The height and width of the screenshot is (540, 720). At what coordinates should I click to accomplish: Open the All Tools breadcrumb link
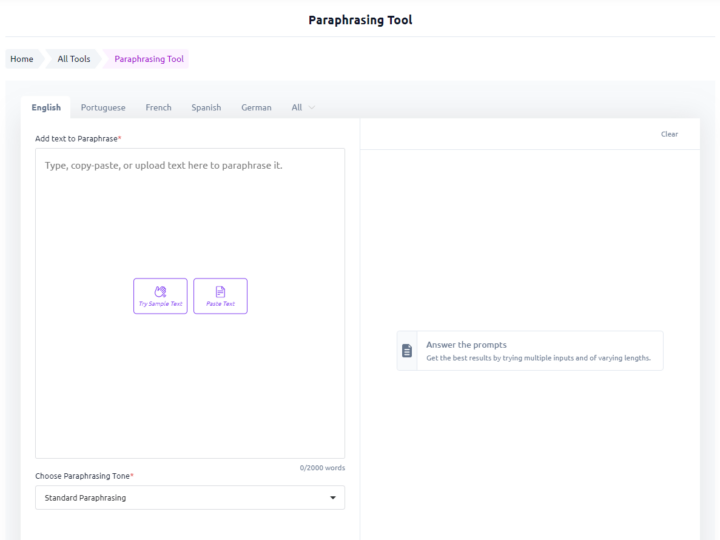[x=74, y=59]
